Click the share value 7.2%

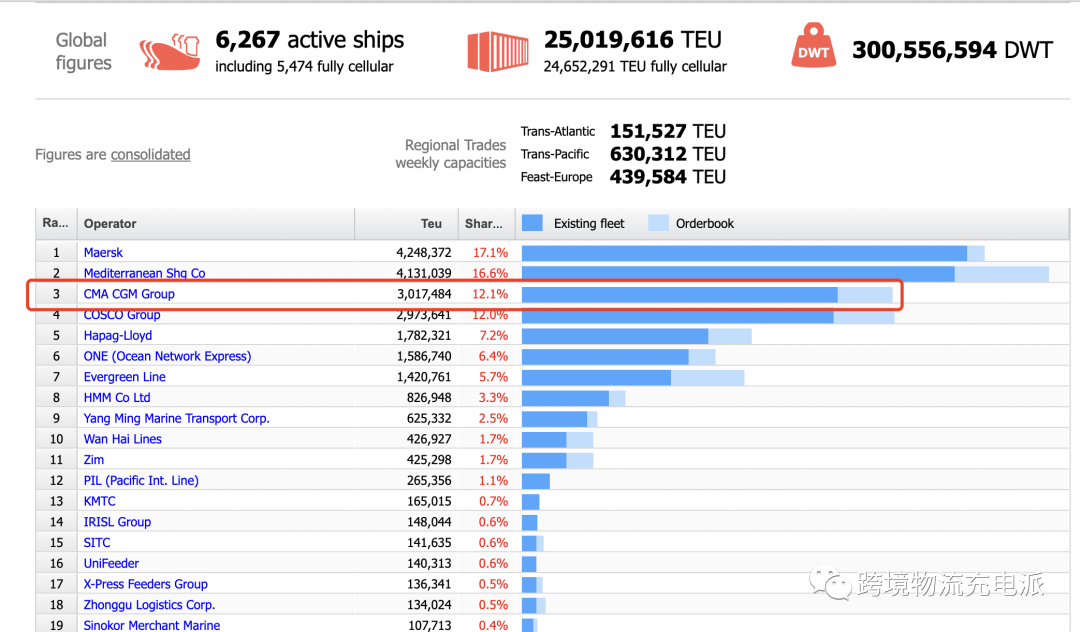(493, 335)
